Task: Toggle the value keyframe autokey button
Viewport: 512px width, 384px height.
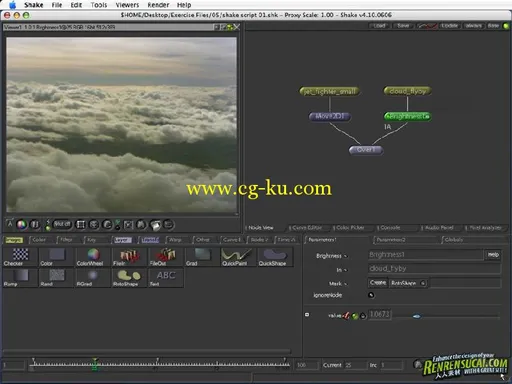Action: pyautogui.click(x=355, y=315)
